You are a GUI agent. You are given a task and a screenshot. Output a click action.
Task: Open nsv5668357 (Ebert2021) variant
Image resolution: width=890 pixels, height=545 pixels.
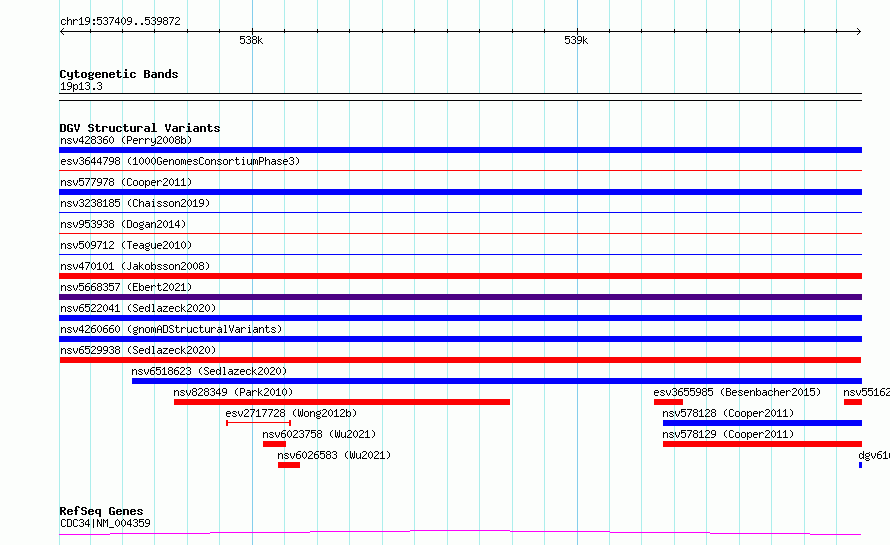126,287
